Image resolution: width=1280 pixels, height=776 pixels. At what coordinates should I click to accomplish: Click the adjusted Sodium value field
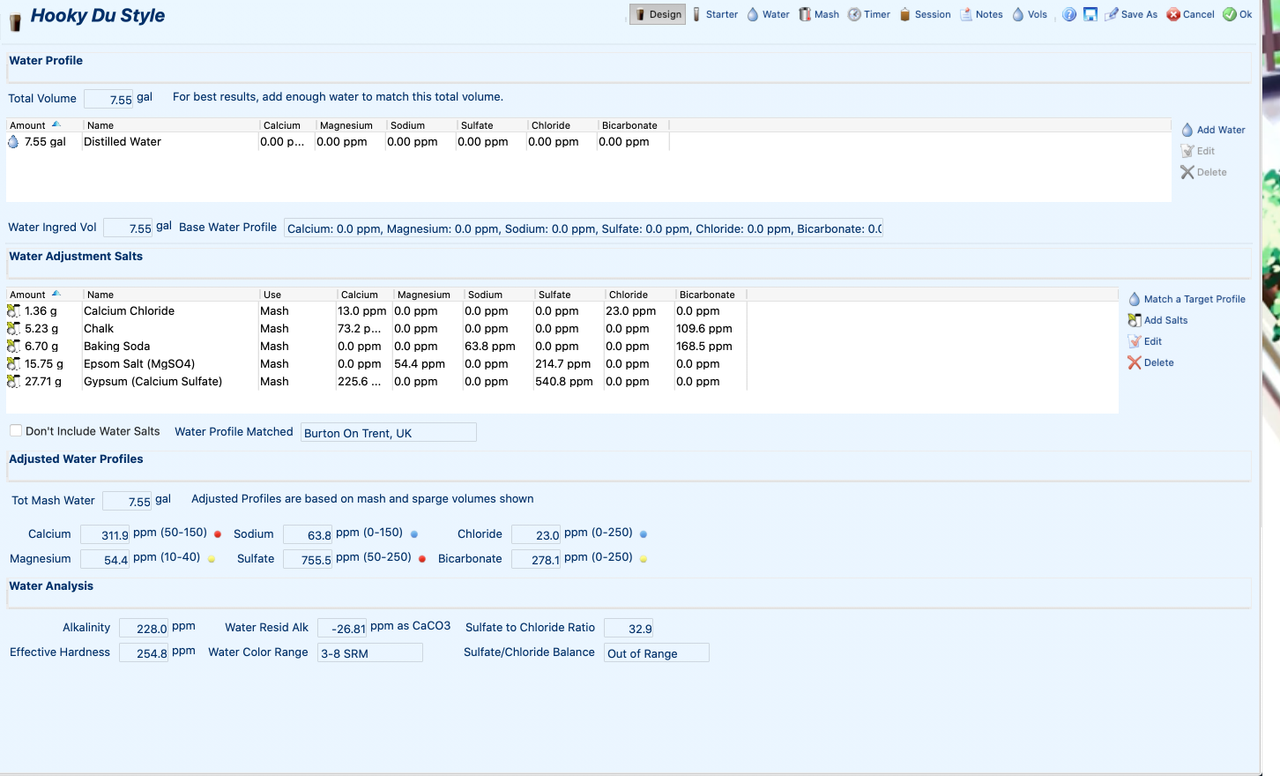(309, 535)
